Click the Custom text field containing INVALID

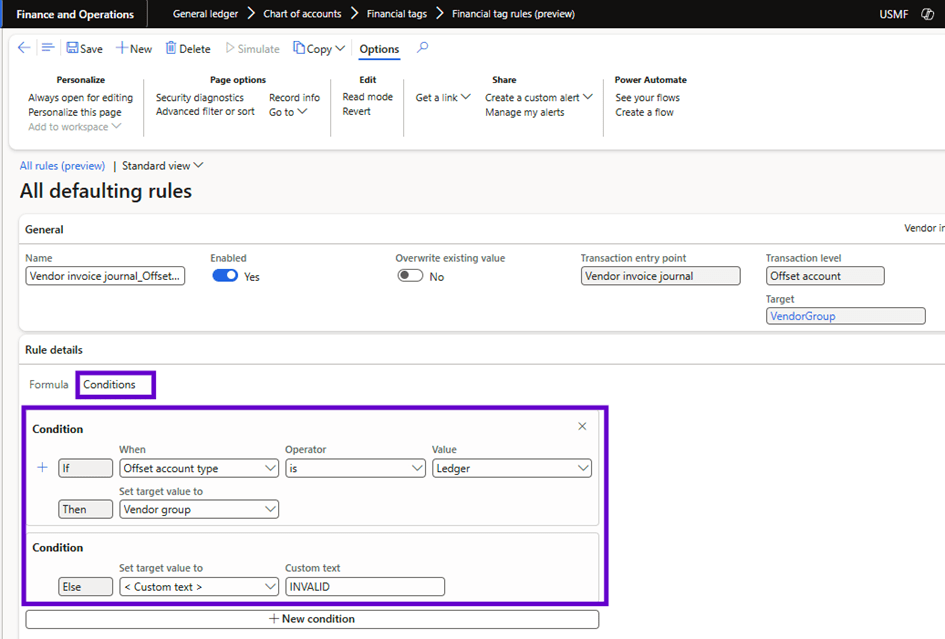[364, 587]
